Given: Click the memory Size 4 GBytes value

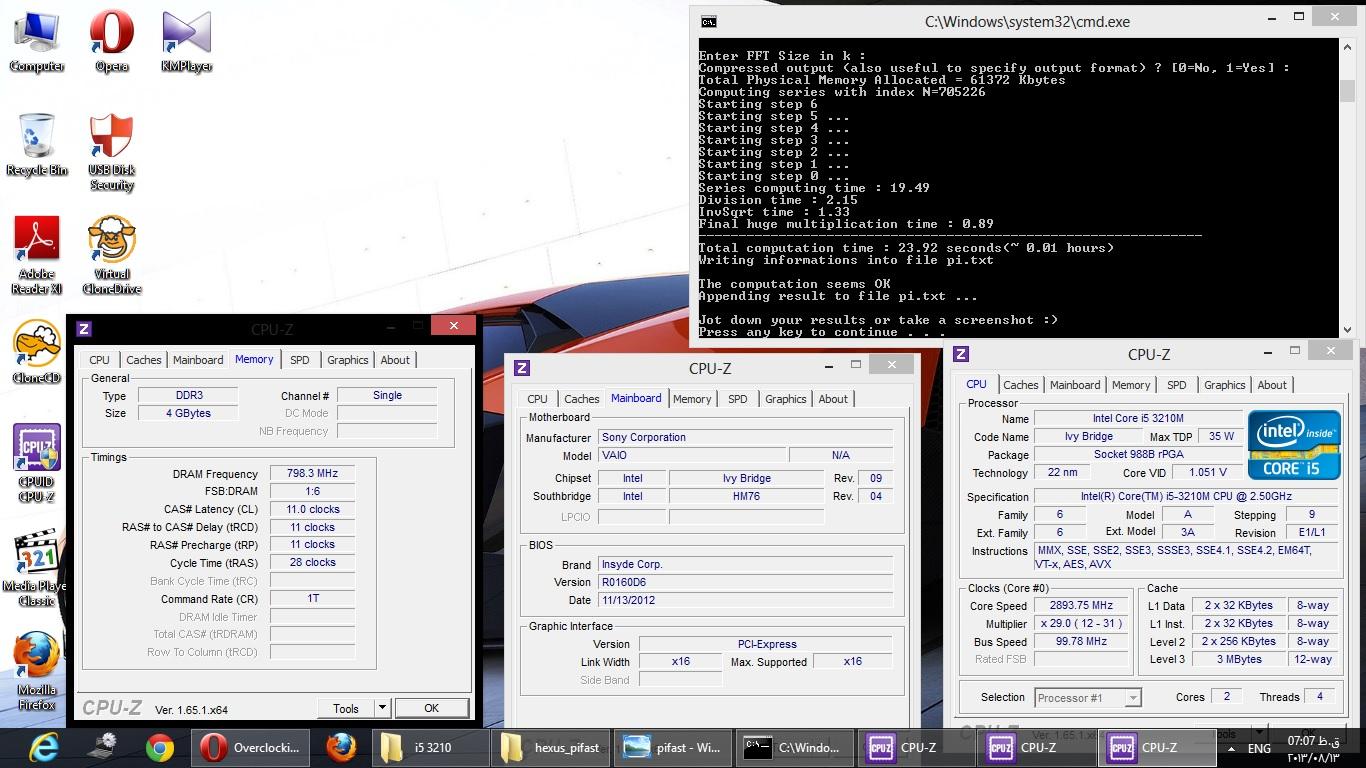Looking at the screenshot, I should [x=188, y=413].
